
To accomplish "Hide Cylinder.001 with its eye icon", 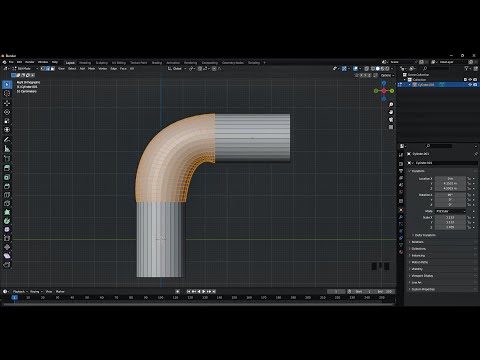I will 470,85.
